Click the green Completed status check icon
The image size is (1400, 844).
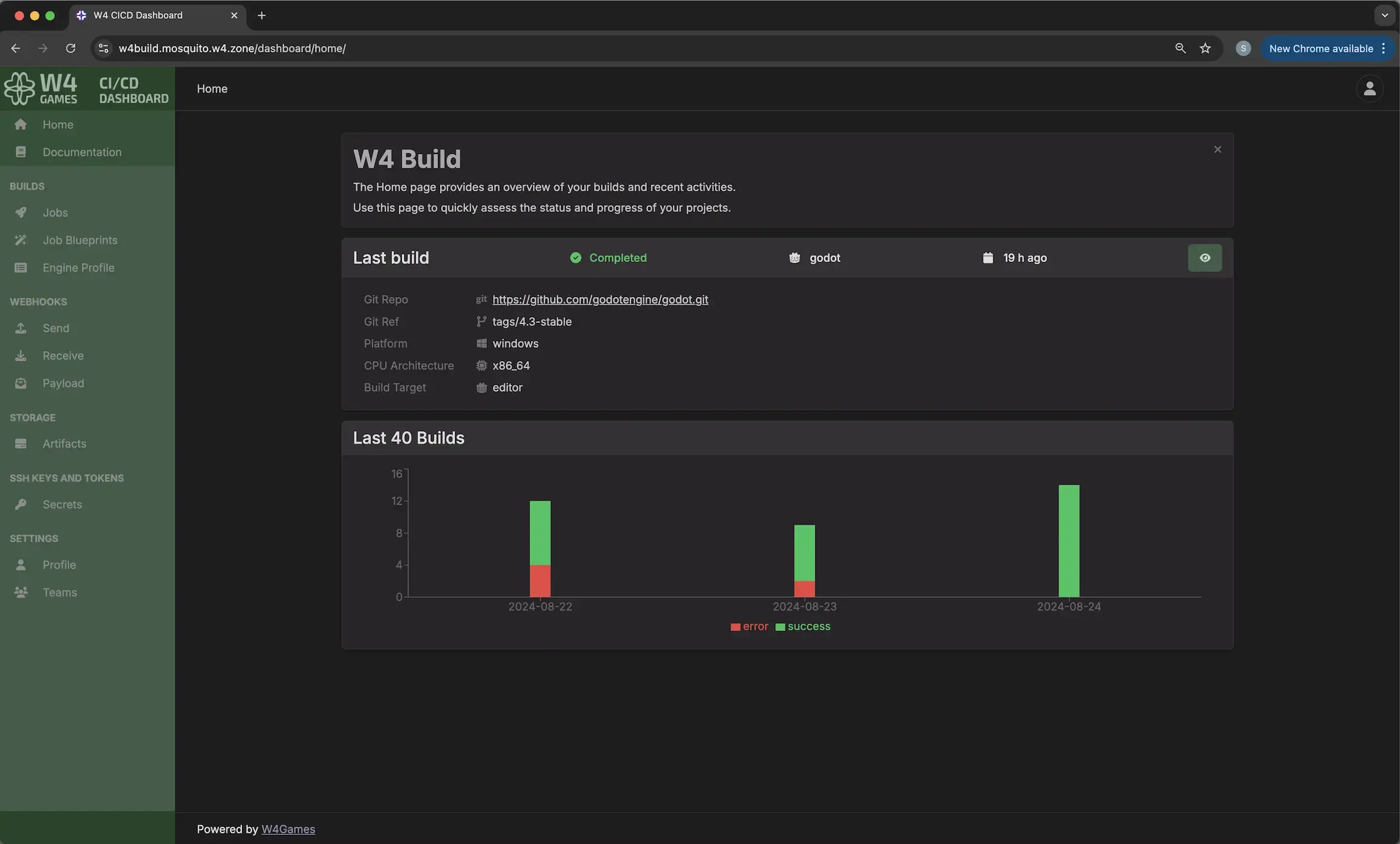576,258
